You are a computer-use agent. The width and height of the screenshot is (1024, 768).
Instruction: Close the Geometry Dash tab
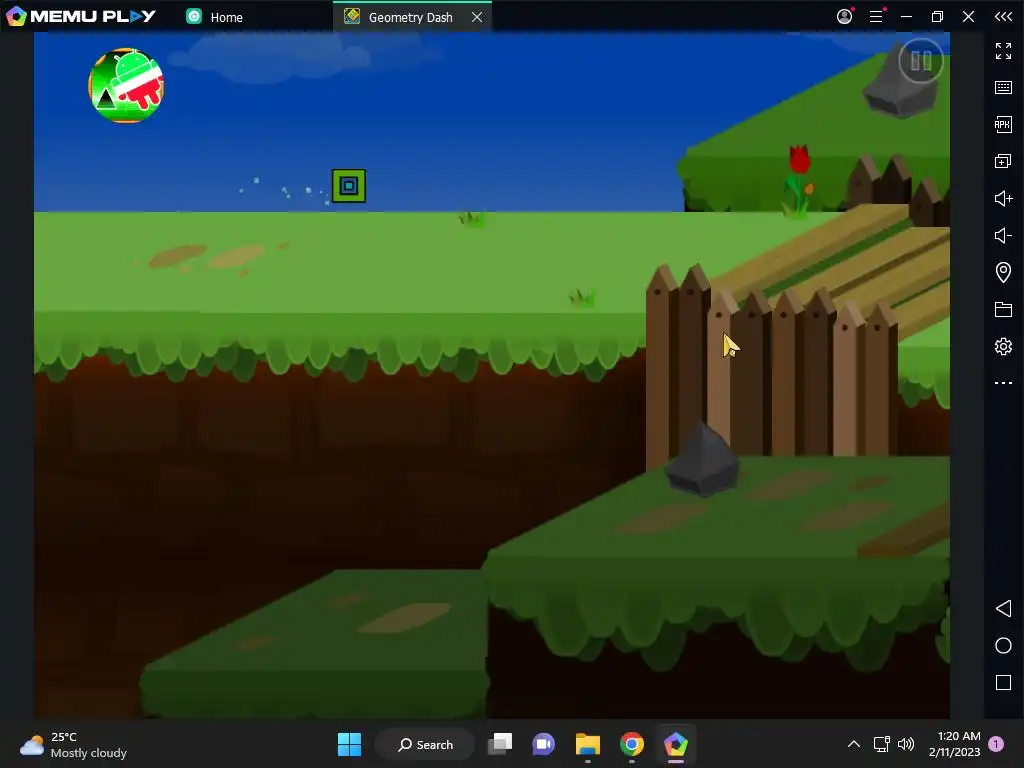pyautogui.click(x=477, y=17)
